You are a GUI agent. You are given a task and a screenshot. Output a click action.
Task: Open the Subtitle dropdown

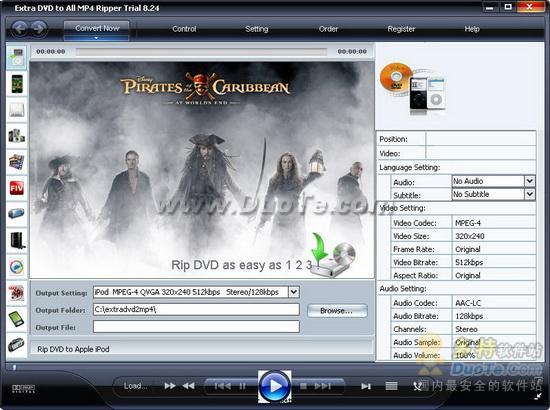point(530,194)
